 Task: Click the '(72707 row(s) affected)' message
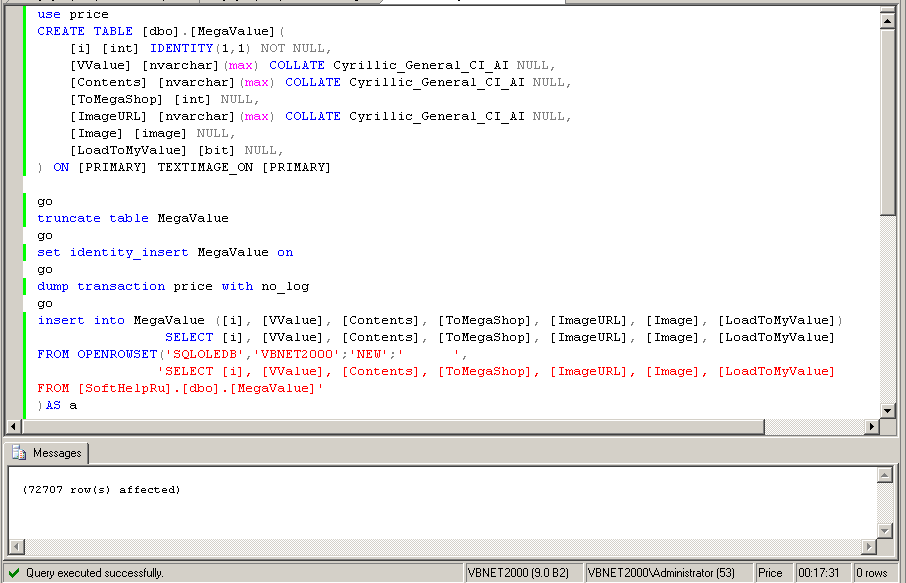tap(101, 490)
